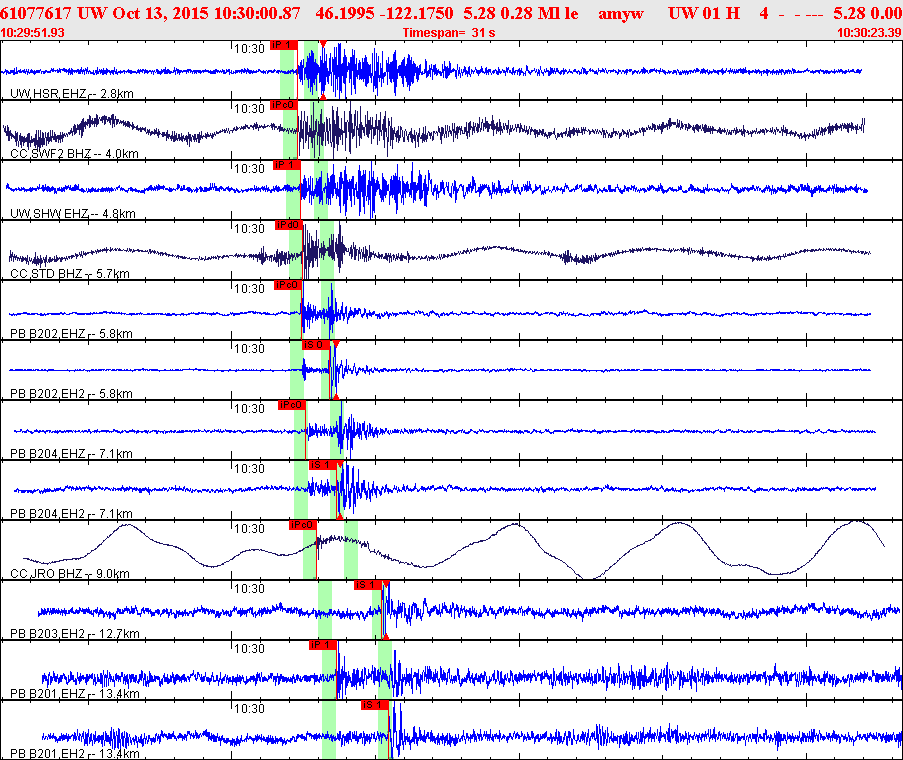Click the CC.JRO BHZ 9.0km station label
The image size is (903, 760).
pyautogui.click(x=70, y=573)
